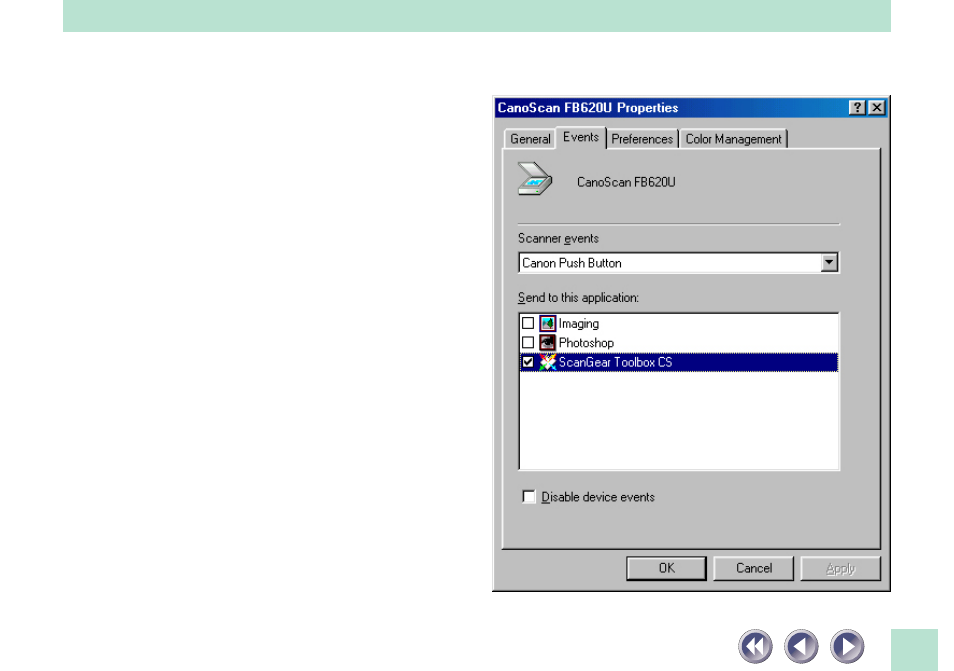Click the ScanGear Toolbox CS icon

(548, 362)
